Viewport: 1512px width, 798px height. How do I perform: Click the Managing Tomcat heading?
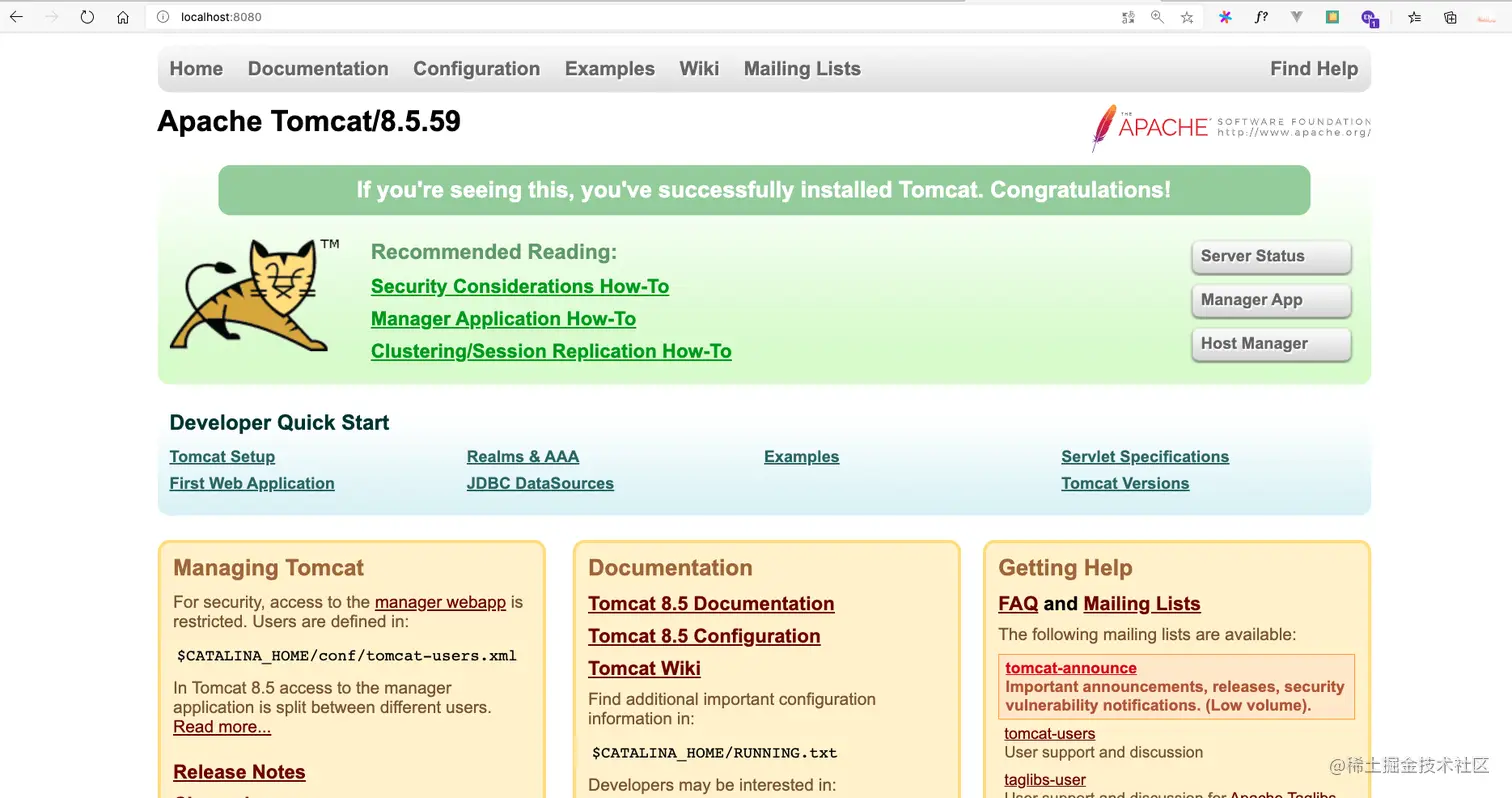coord(268,568)
